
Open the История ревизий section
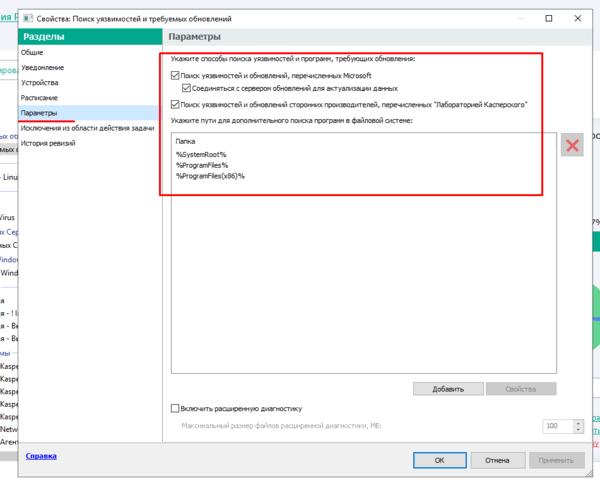(x=48, y=143)
